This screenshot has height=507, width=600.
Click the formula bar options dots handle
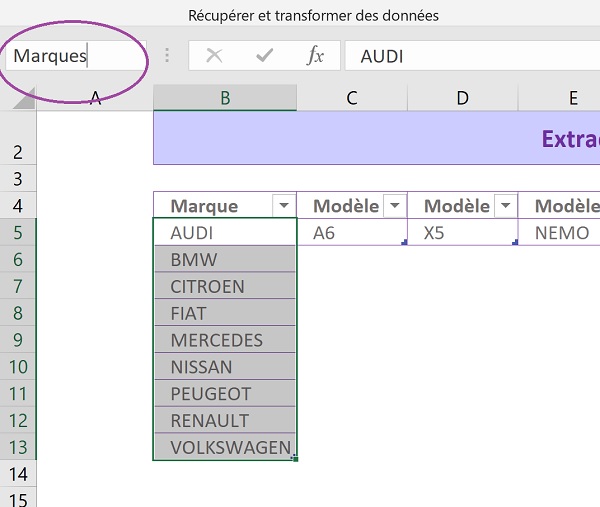click(167, 55)
